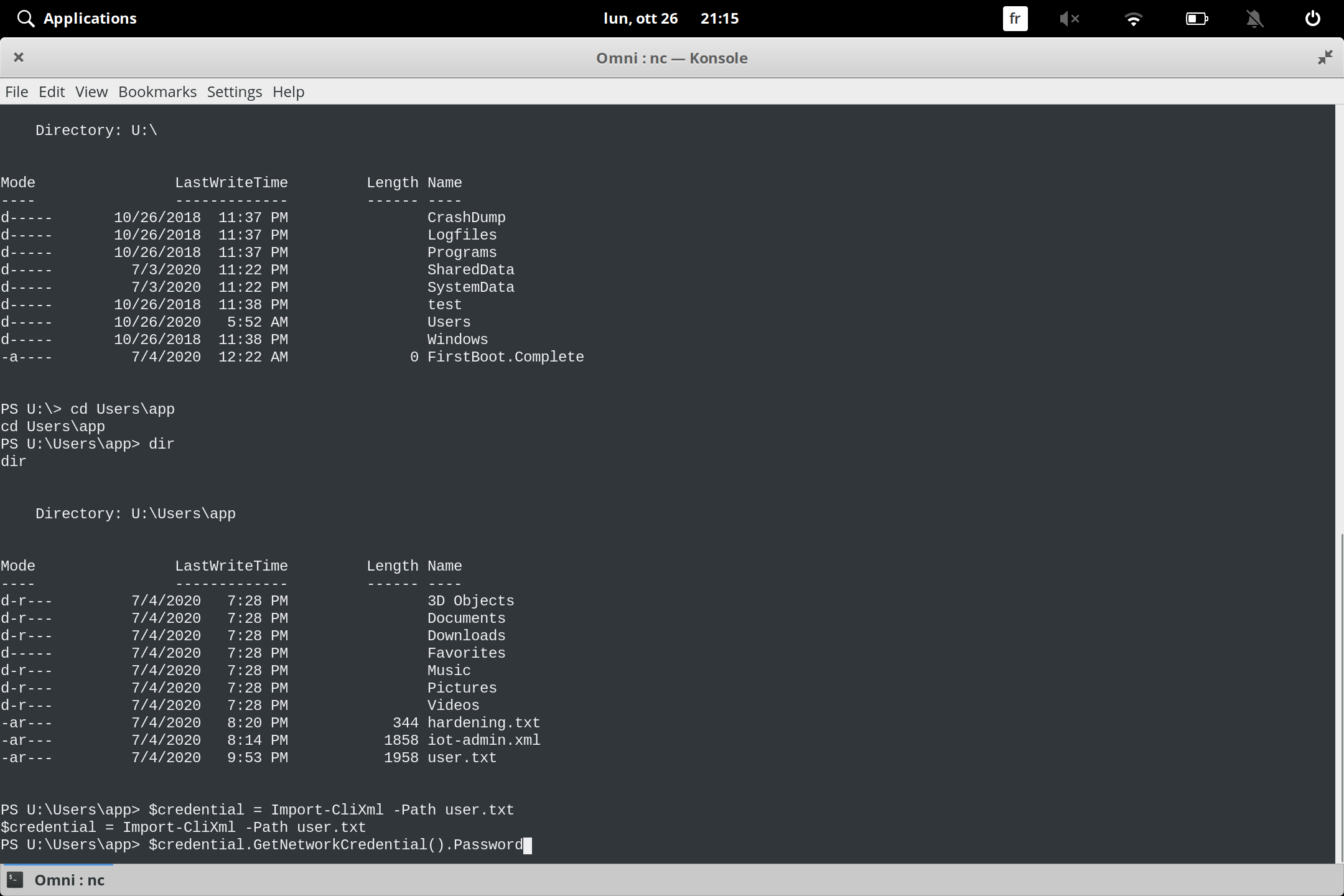The image size is (1344, 896).
Task: Open the Settings menu
Action: pos(233,91)
